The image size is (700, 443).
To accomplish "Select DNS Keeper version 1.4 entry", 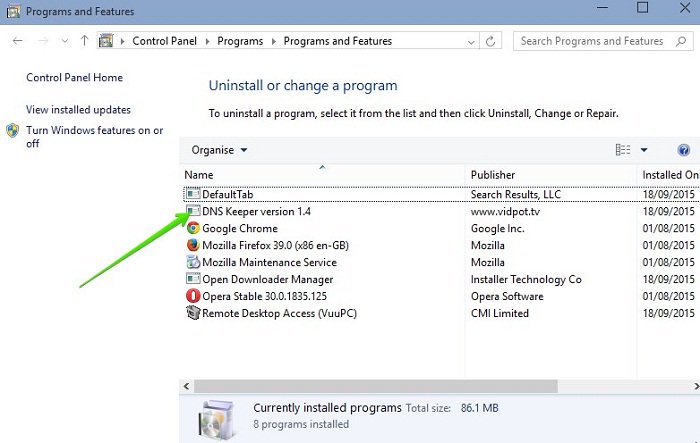I will (256, 211).
